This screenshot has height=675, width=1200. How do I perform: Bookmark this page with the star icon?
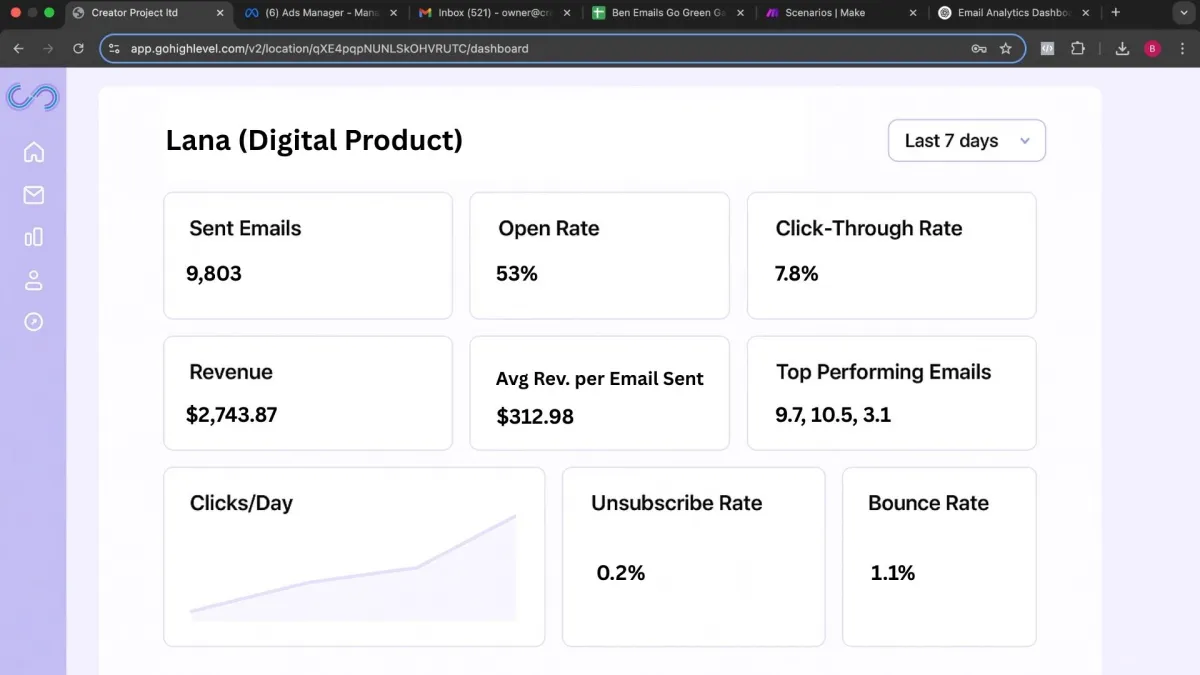[1006, 48]
